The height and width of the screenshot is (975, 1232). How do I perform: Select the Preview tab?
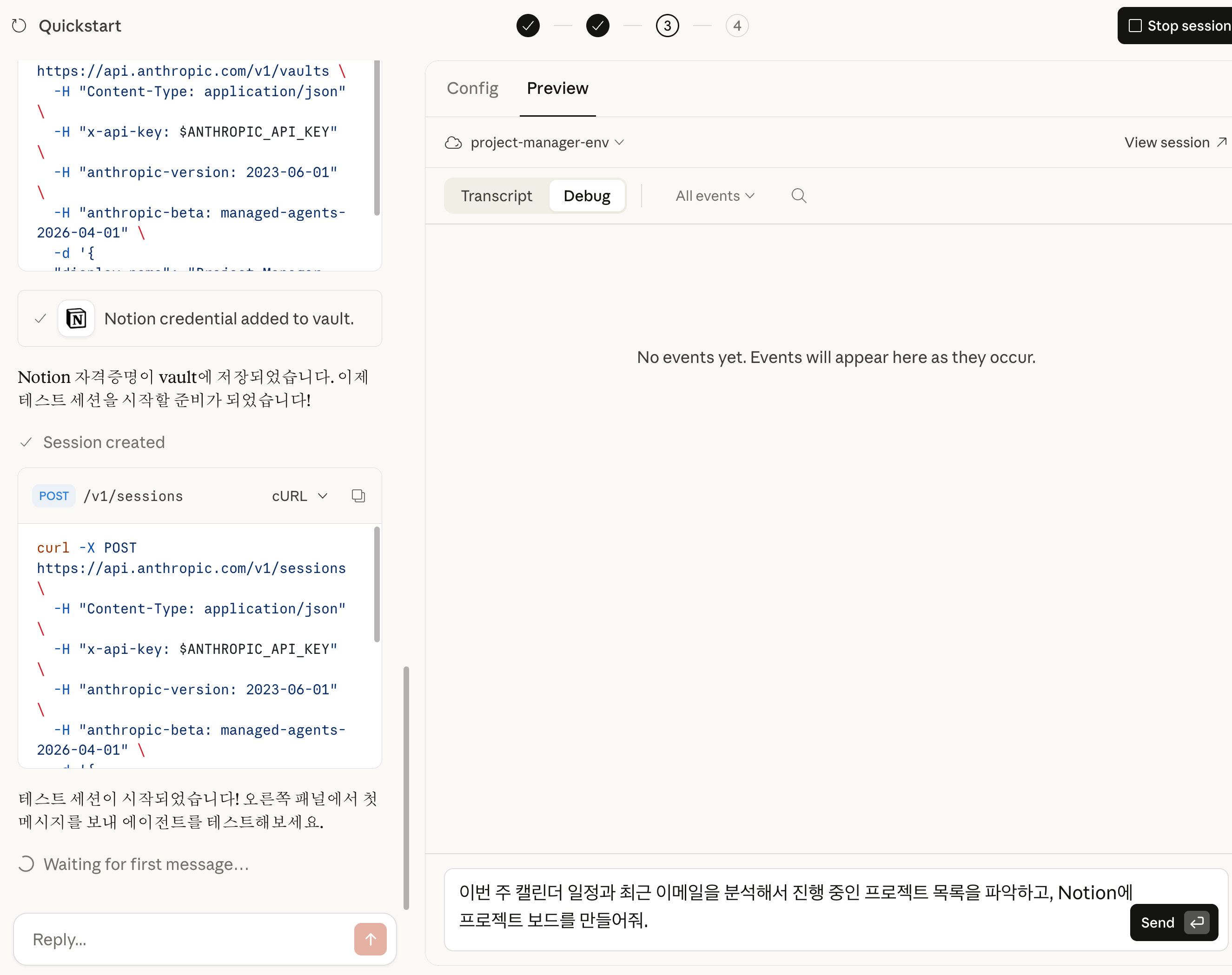click(557, 88)
